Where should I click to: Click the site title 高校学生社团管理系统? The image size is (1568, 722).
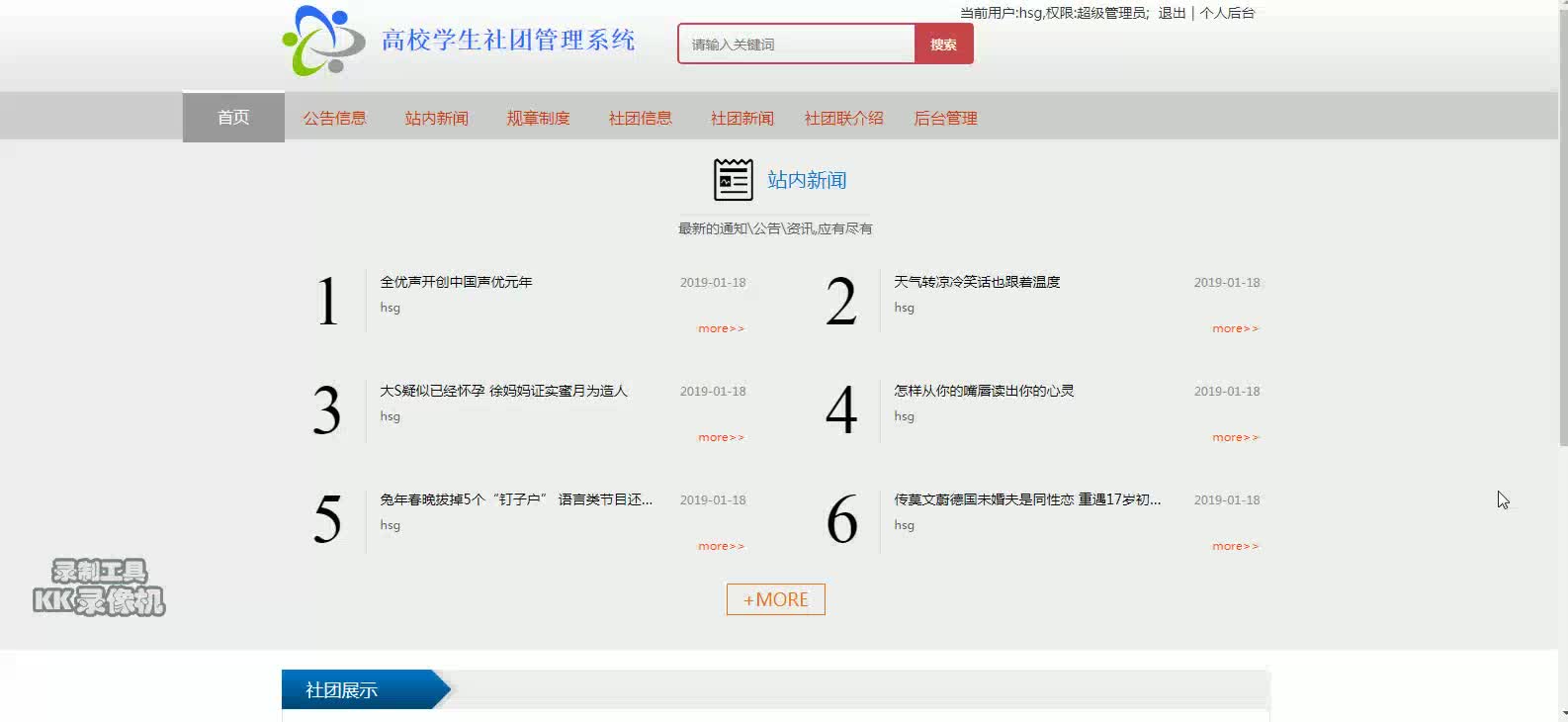pyautogui.click(x=508, y=41)
